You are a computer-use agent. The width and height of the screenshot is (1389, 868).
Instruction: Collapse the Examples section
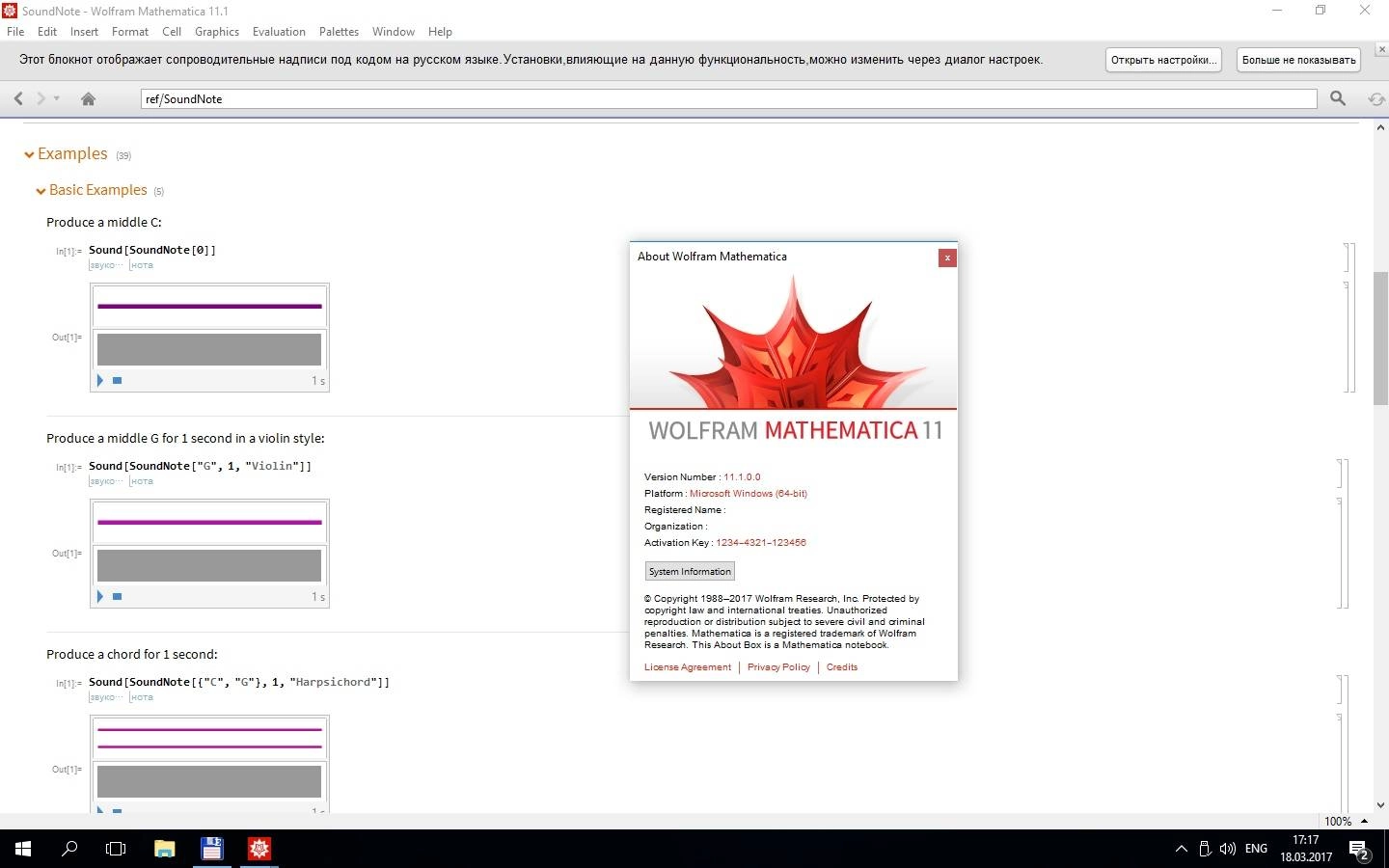point(30,154)
